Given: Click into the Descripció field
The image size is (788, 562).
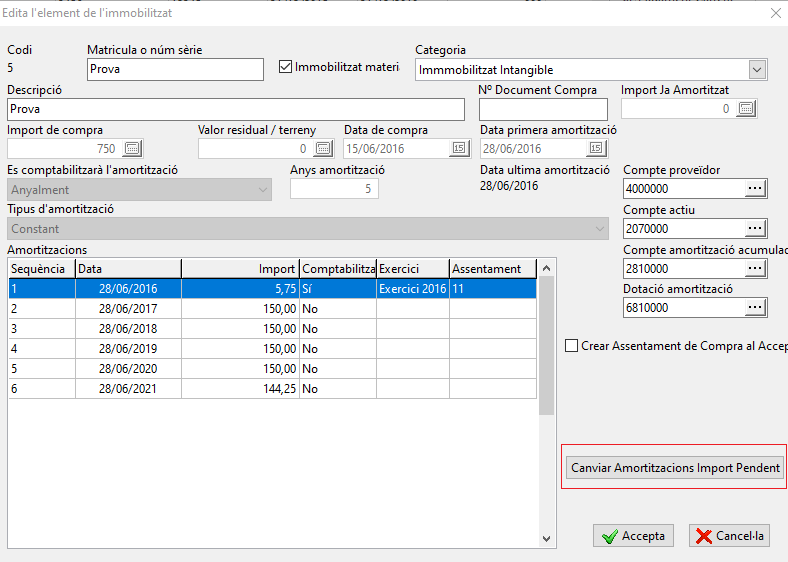Looking at the screenshot, I should [x=236, y=109].
